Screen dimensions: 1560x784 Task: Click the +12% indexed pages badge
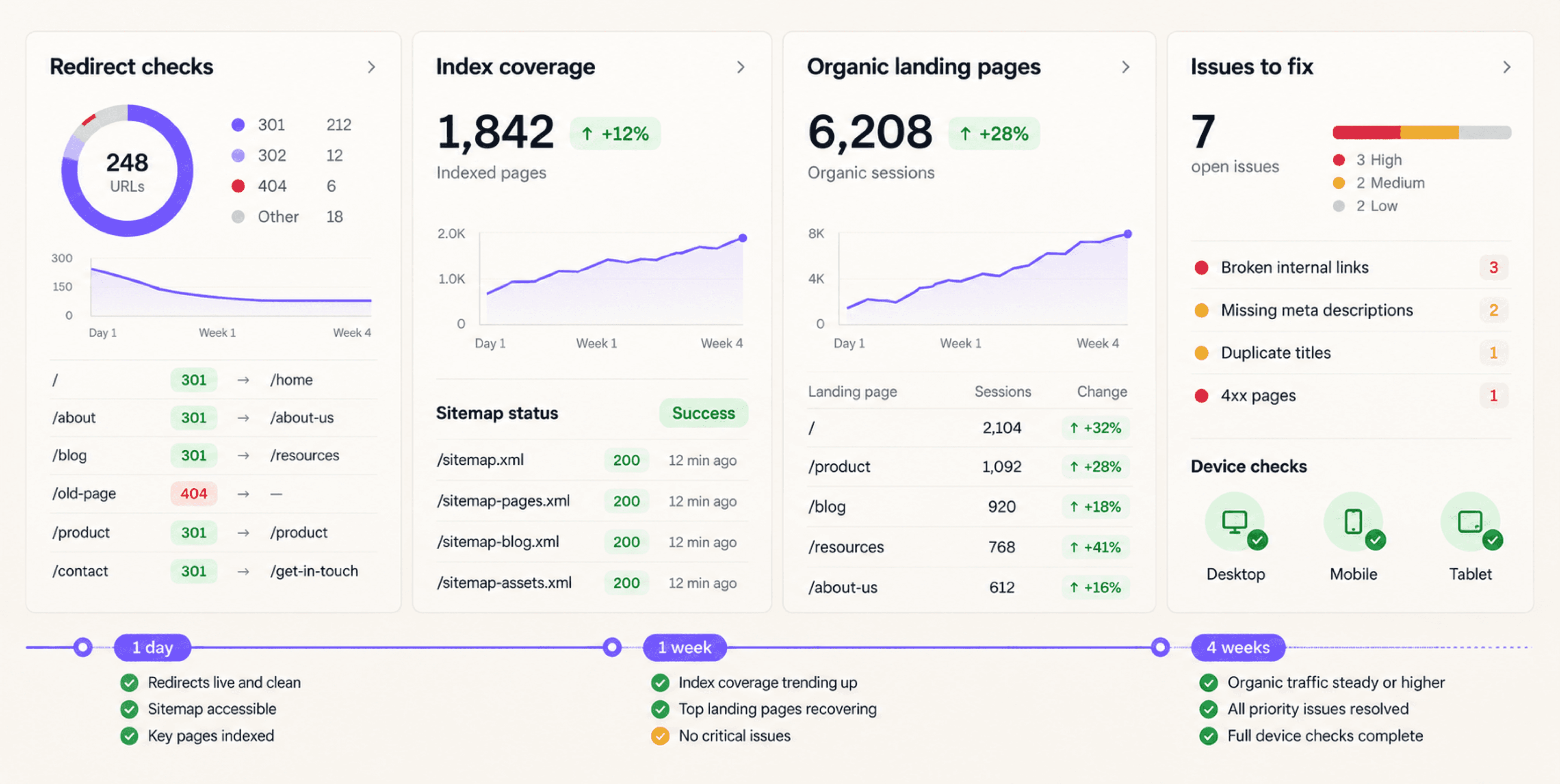615,133
